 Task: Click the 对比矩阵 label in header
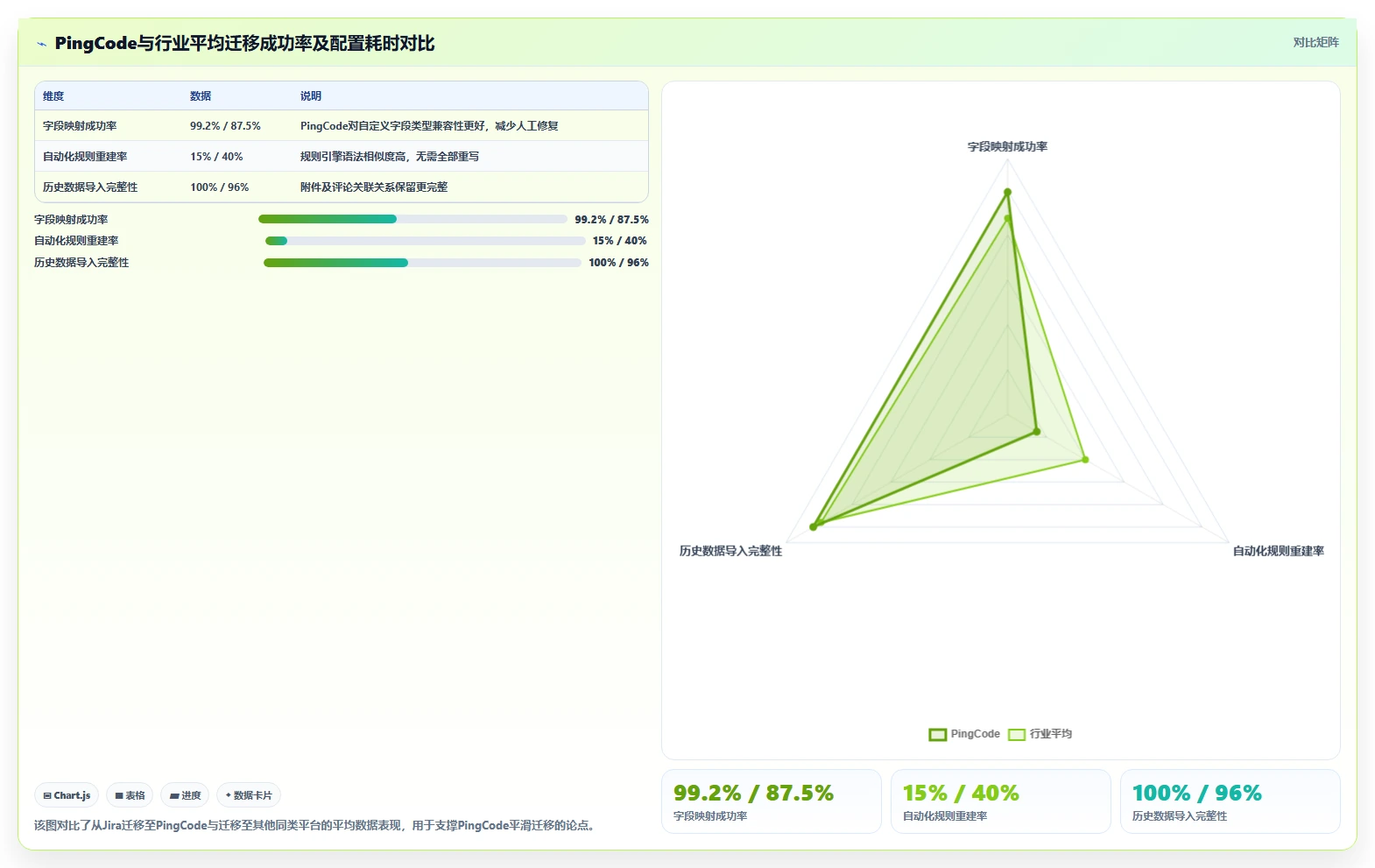1315,42
